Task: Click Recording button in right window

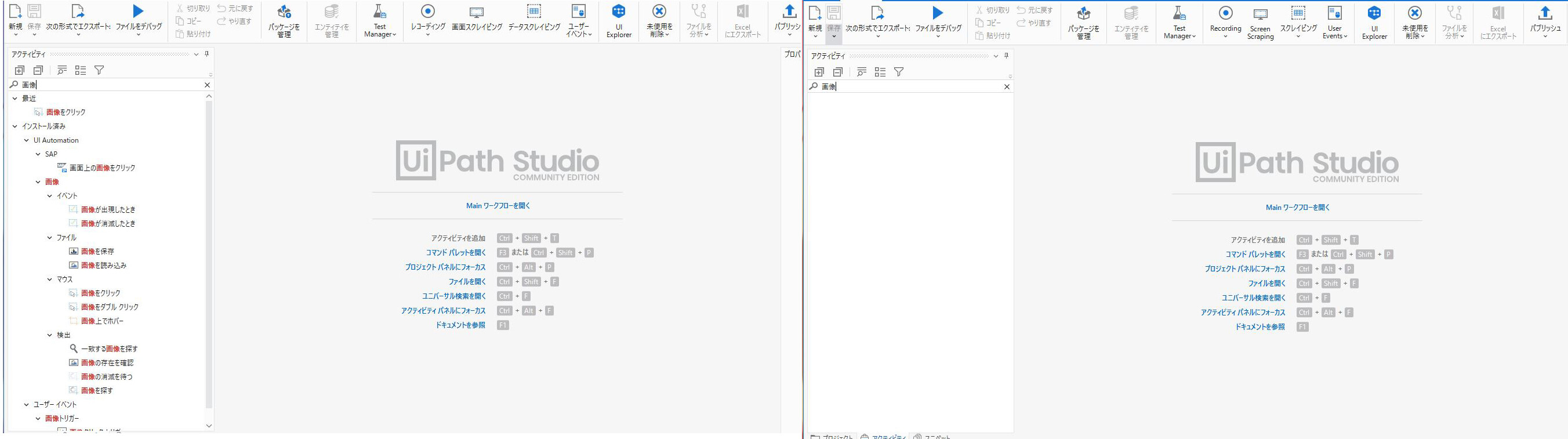Action: pyautogui.click(x=1225, y=23)
